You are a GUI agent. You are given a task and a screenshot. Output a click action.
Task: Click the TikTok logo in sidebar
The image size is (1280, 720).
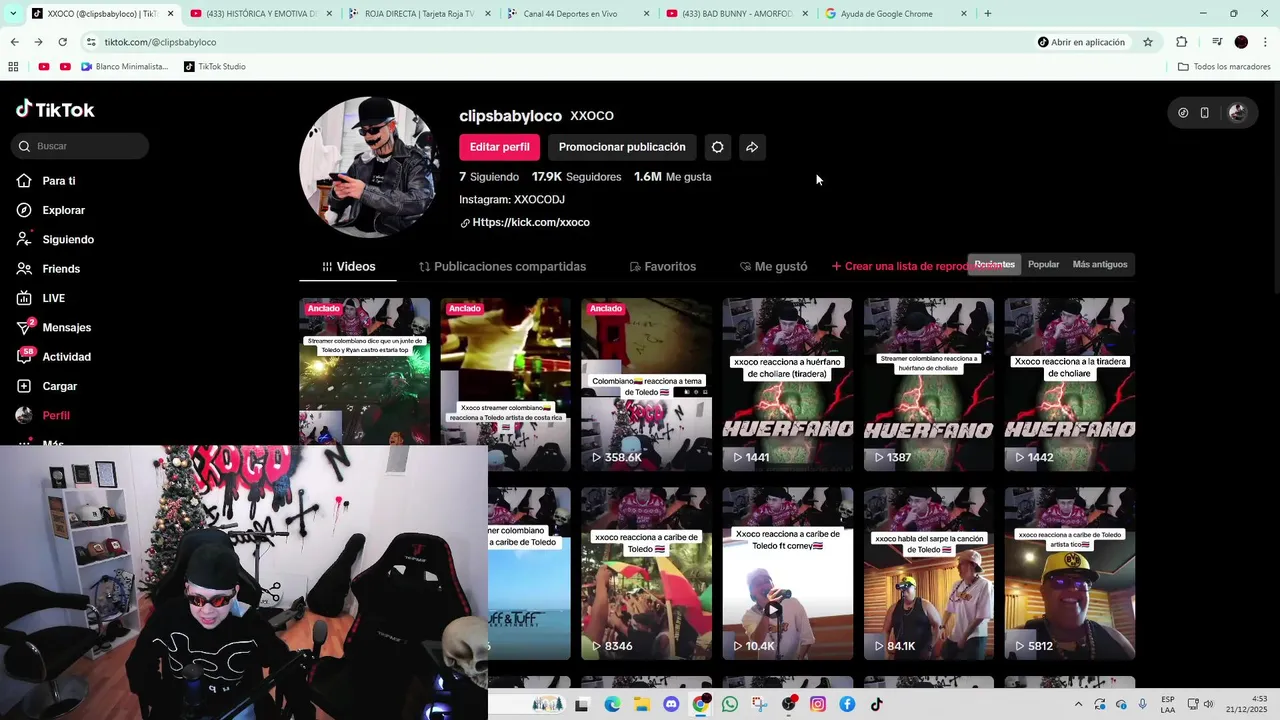pyautogui.click(x=55, y=109)
